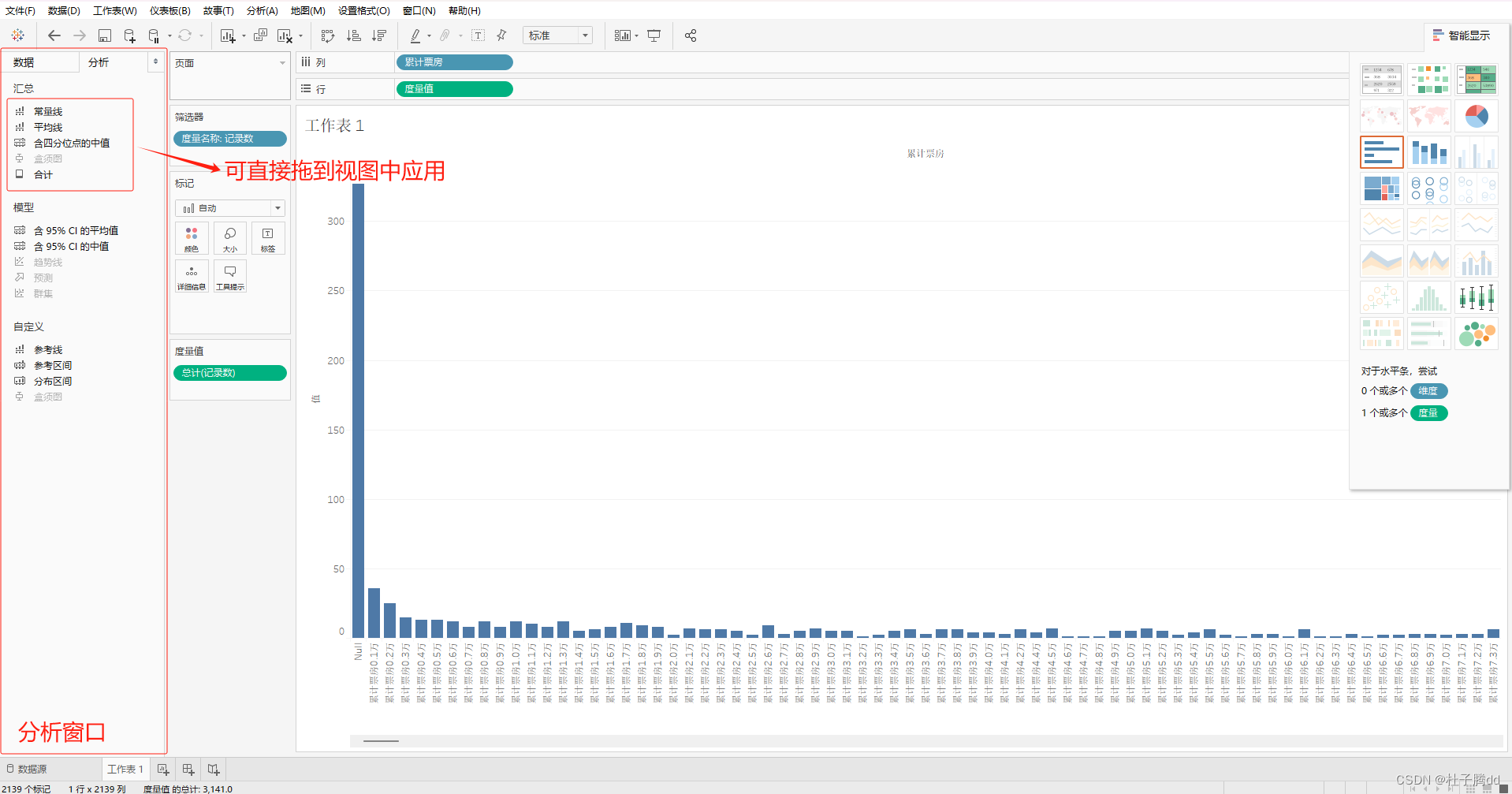
Task: Expand pause auto updates dropdown arrow
Action: (x=169, y=35)
